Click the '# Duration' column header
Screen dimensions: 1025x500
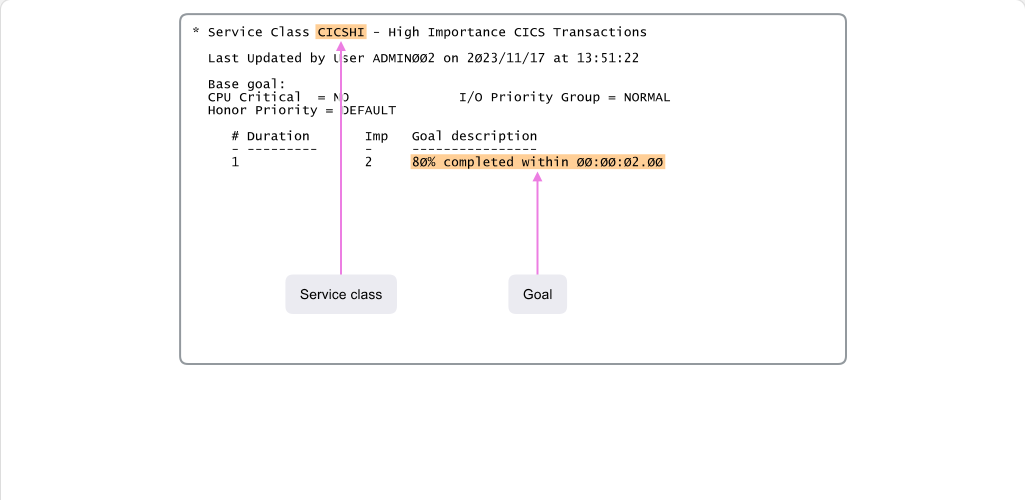[271, 136]
